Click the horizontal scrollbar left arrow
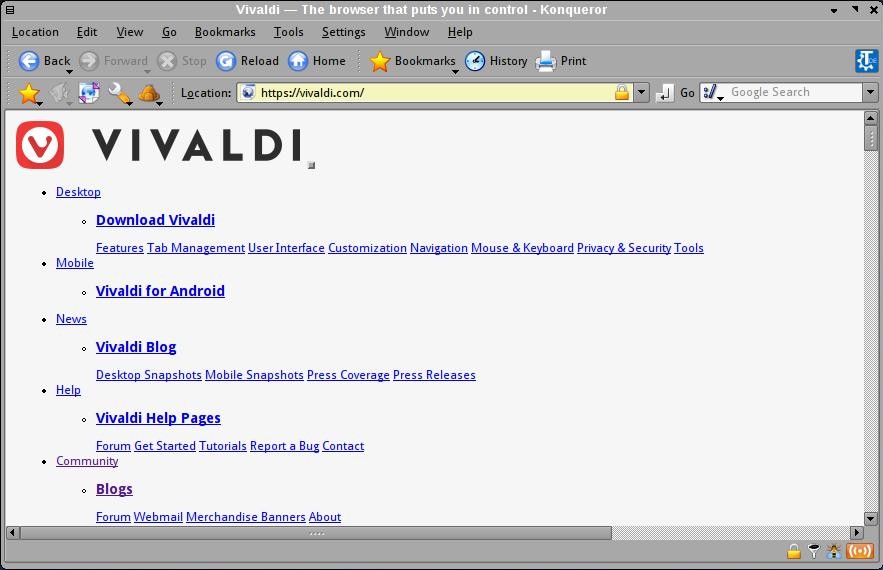Screen dimensions: 883x570 coord(13,533)
